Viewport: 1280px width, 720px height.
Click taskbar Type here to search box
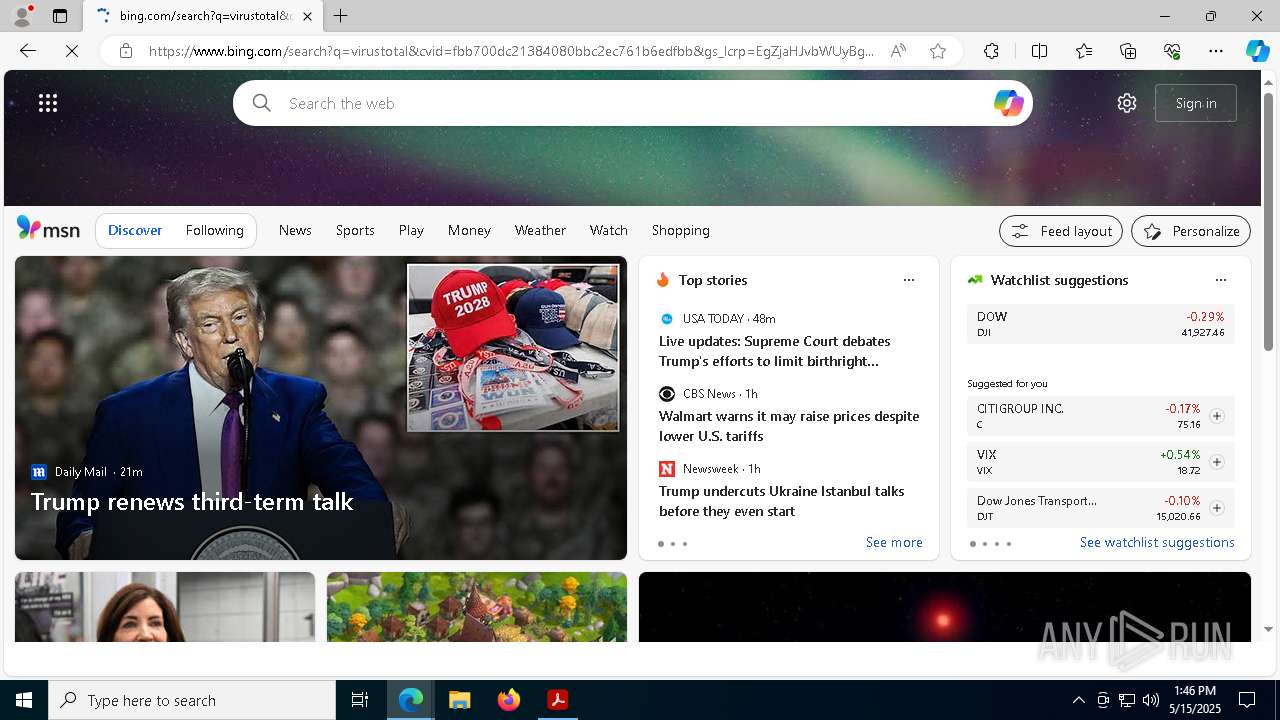coord(192,700)
